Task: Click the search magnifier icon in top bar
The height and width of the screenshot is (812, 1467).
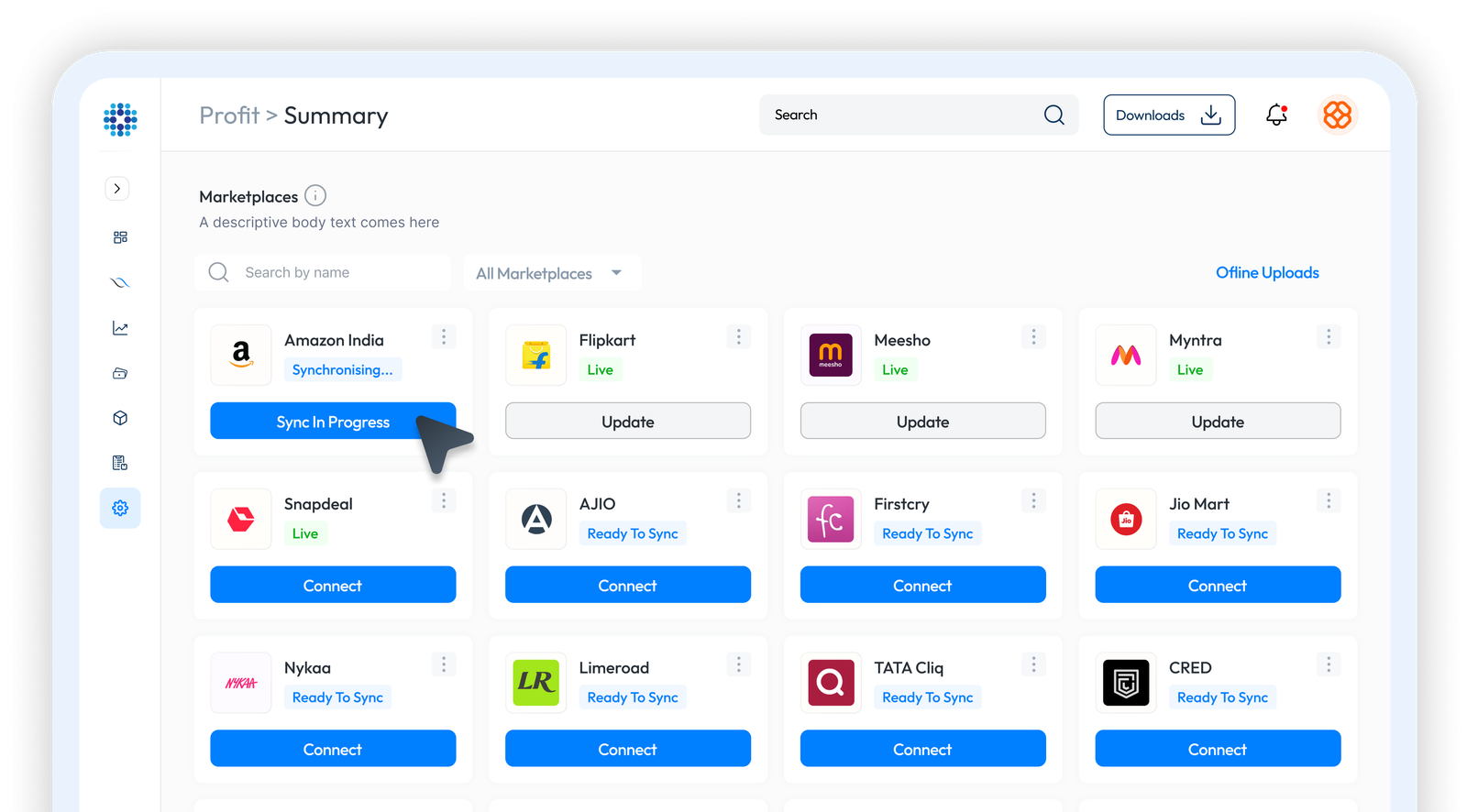Action: pyautogui.click(x=1053, y=115)
